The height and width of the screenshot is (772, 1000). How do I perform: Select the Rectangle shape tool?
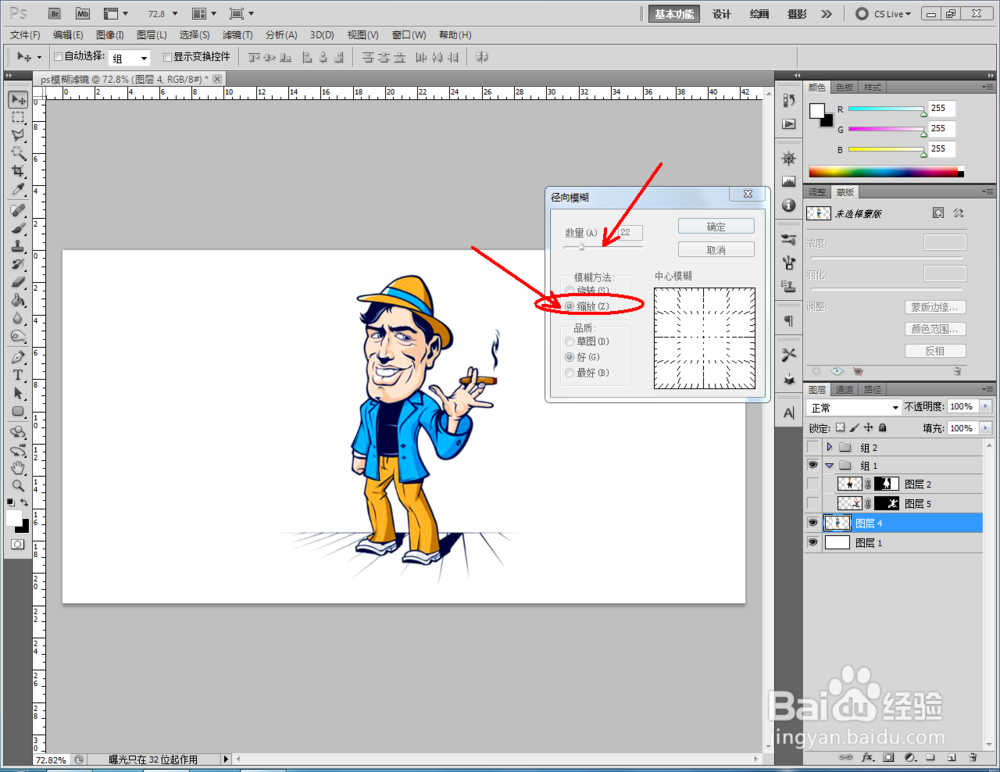(18, 412)
